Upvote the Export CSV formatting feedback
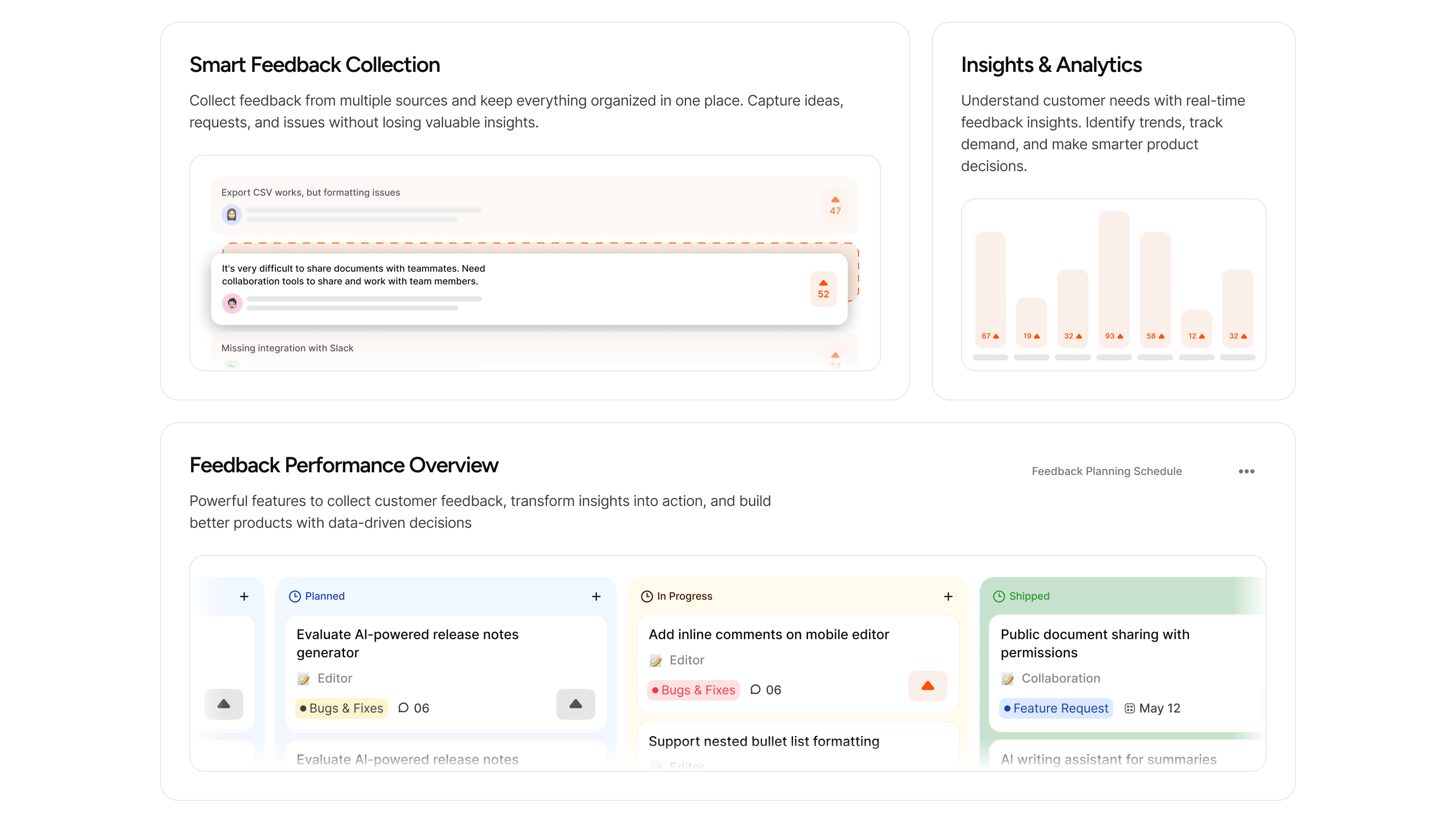The image size is (1456, 819). (x=835, y=205)
